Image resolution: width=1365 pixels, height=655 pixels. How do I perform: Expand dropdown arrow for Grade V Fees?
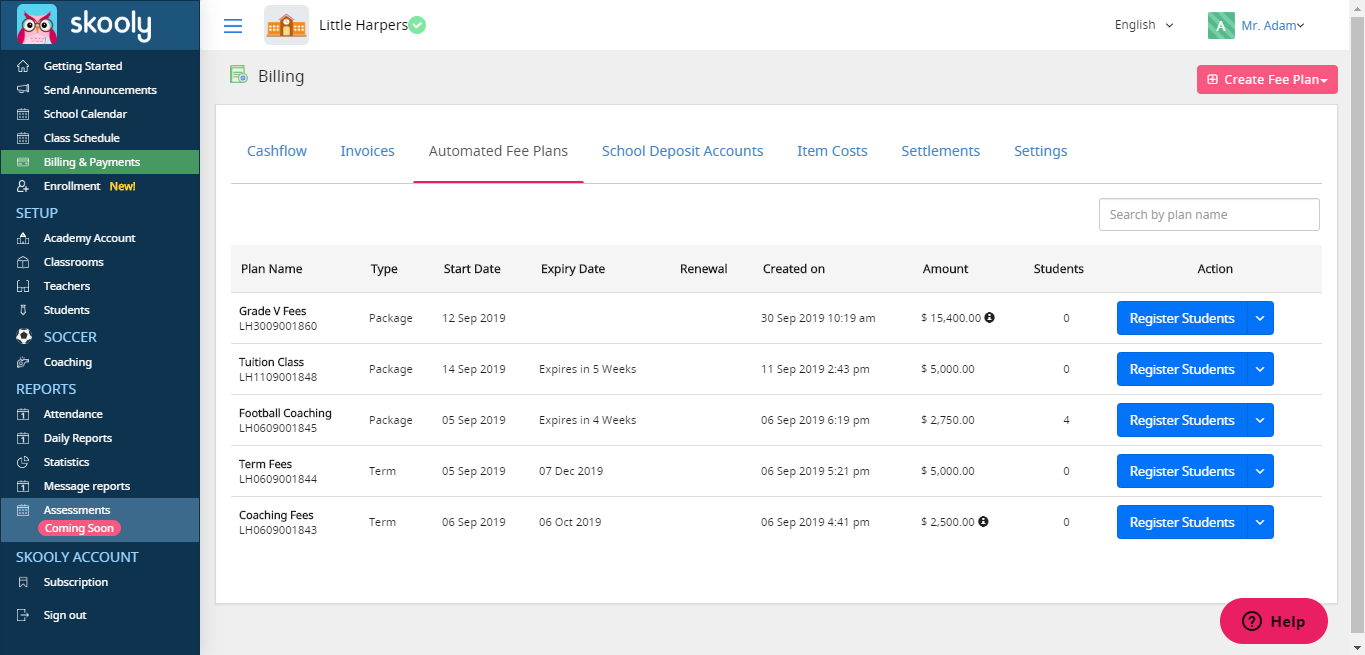(x=1260, y=318)
